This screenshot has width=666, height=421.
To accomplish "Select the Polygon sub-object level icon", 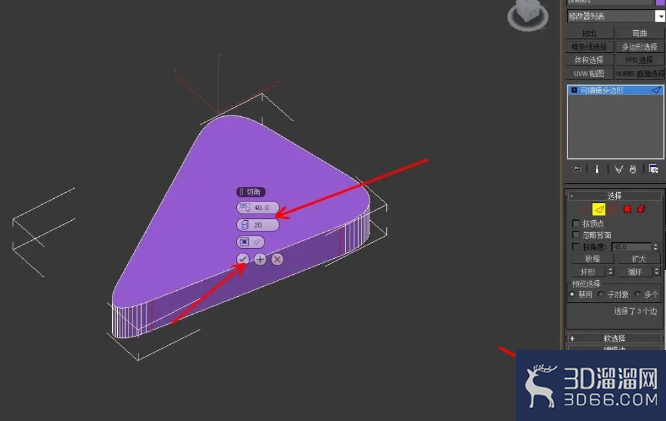I will click(x=627, y=209).
